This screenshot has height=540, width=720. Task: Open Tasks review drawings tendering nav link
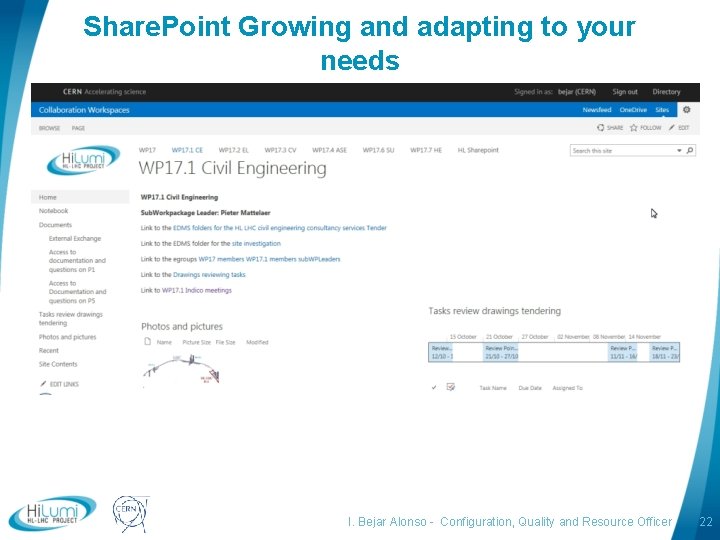[x=71, y=318]
